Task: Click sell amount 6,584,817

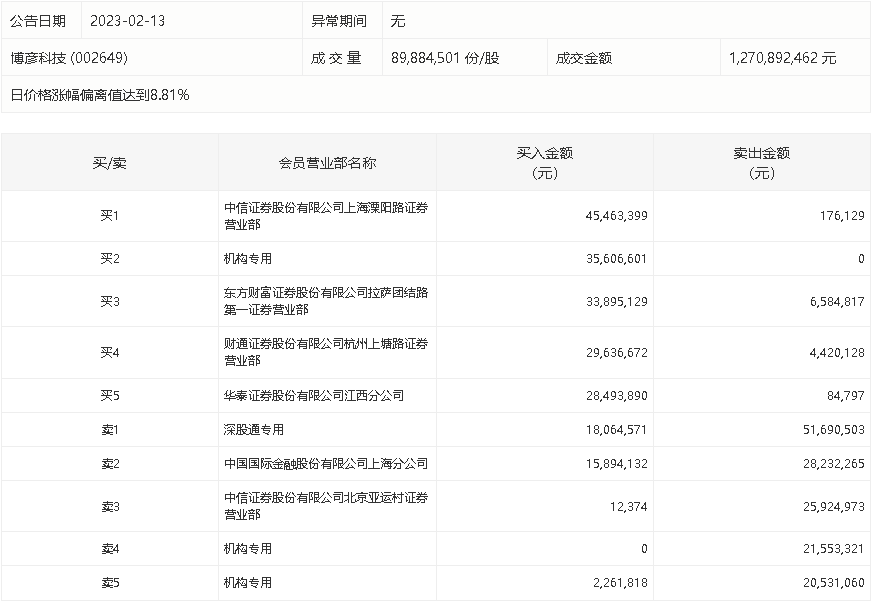Action: (x=837, y=301)
